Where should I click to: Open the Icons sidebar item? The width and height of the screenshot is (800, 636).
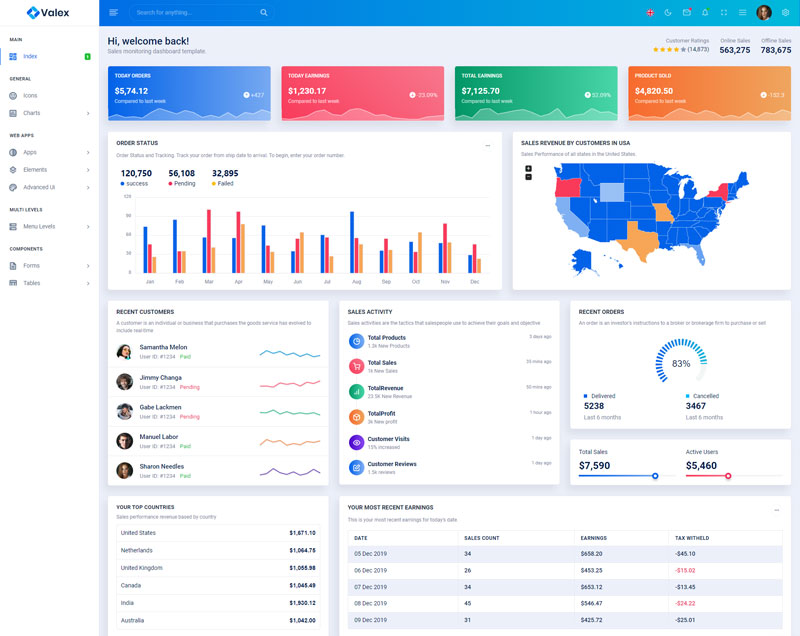click(x=30, y=96)
